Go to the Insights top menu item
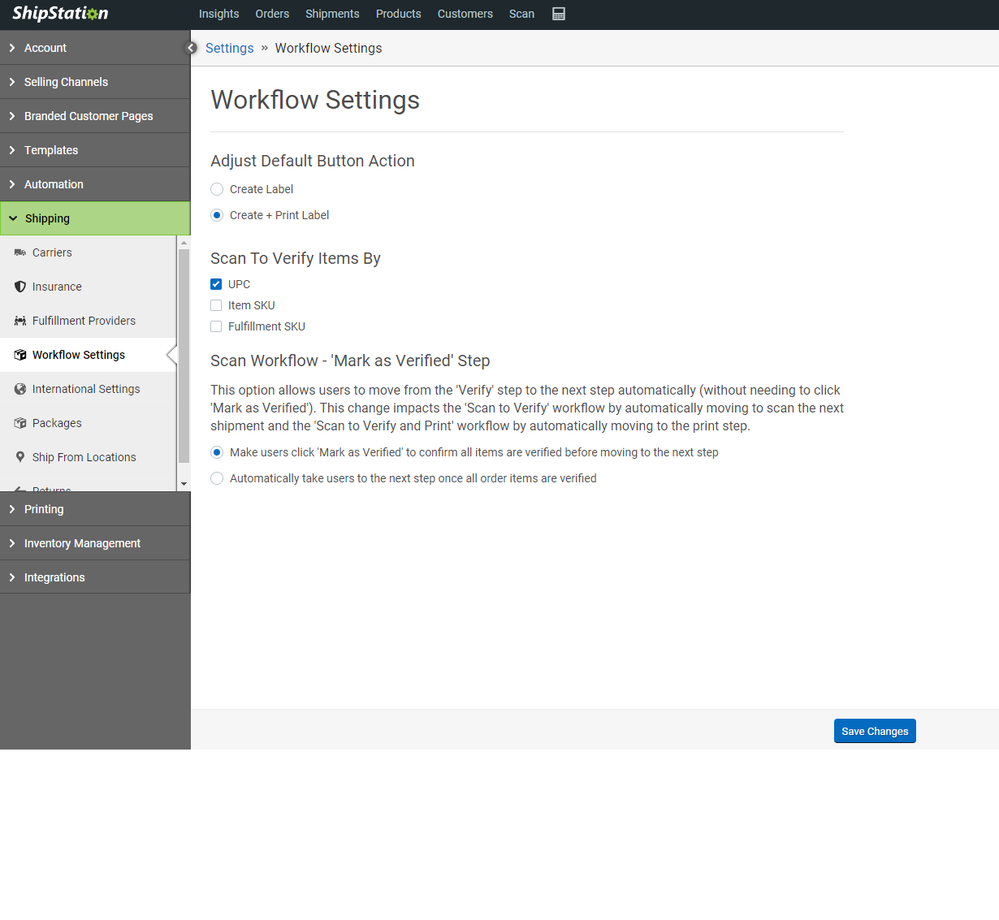The width and height of the screenshot is (999, 920). click(x=219, y=14)
